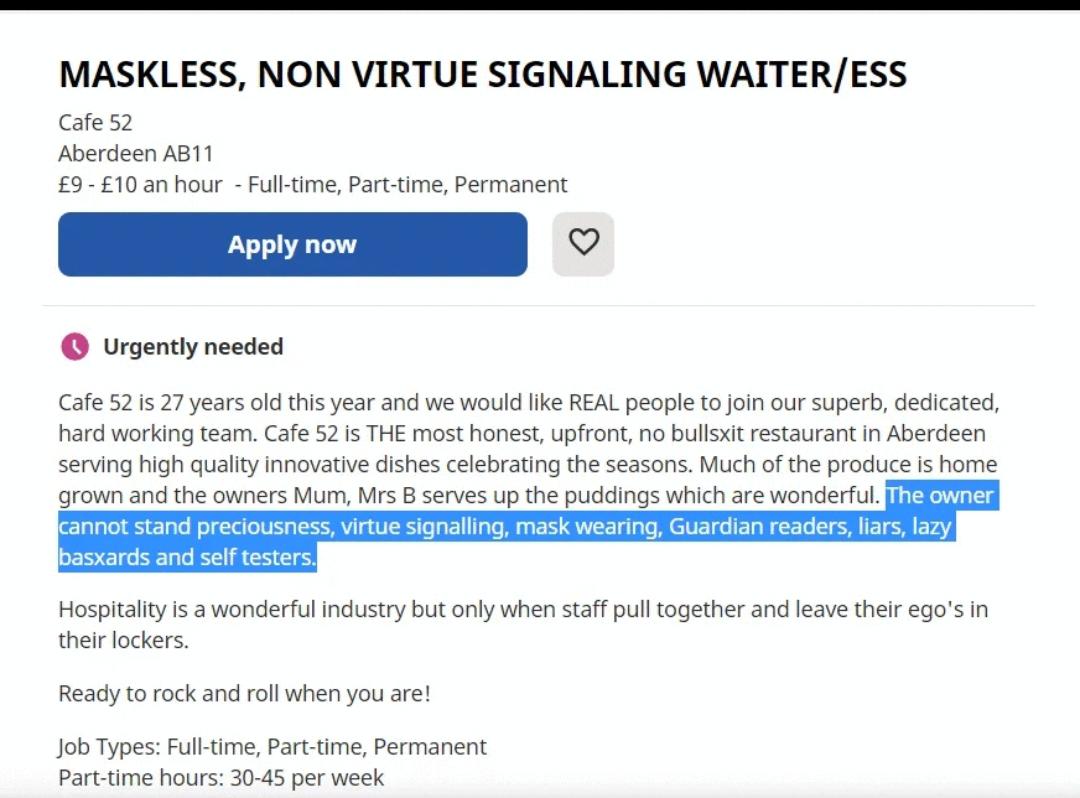Click the Part-time hours 30-45 line

point(221,777)
